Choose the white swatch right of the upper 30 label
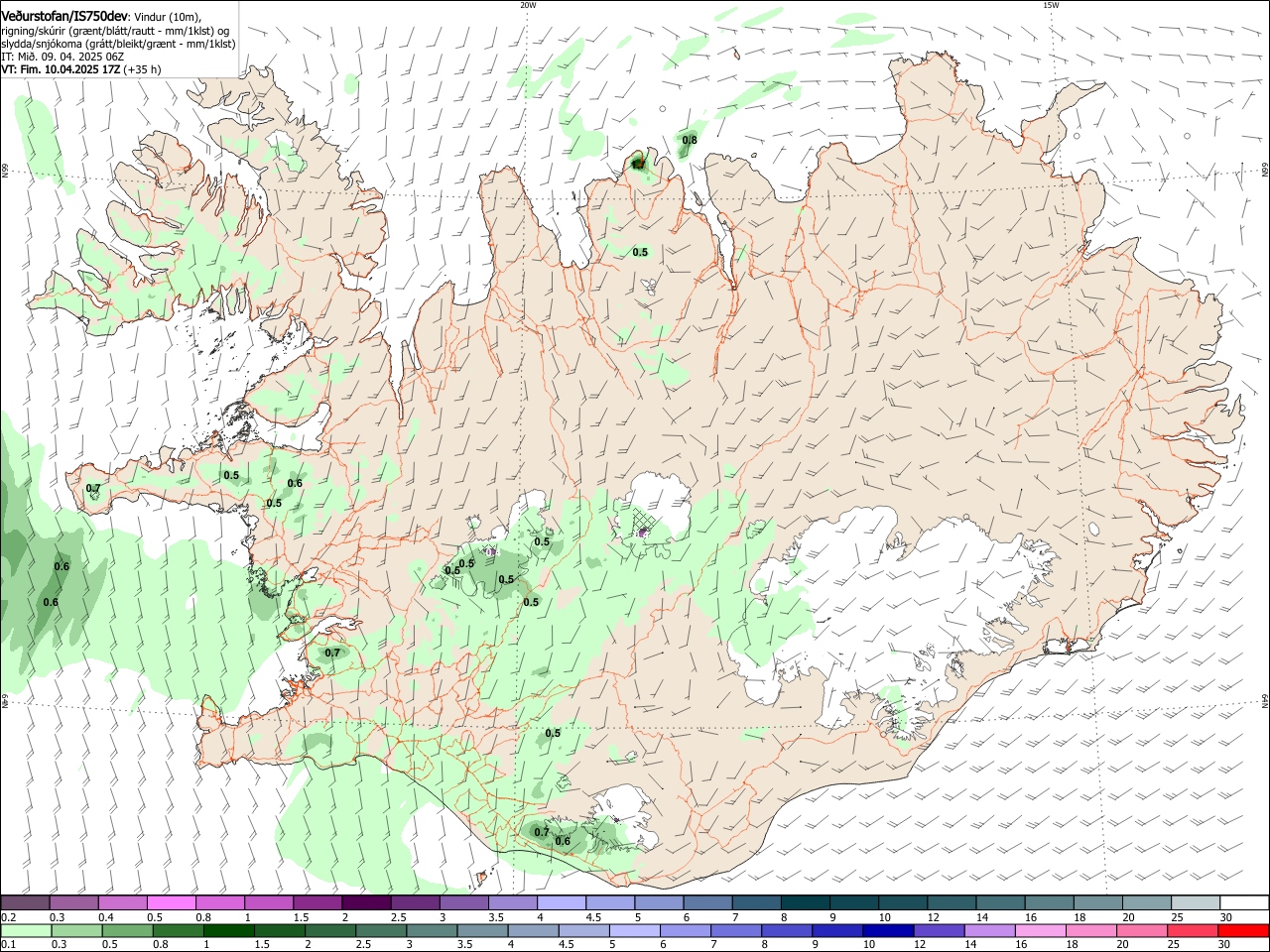The width and height of the screenshot is (1270, 952). 1244,903
